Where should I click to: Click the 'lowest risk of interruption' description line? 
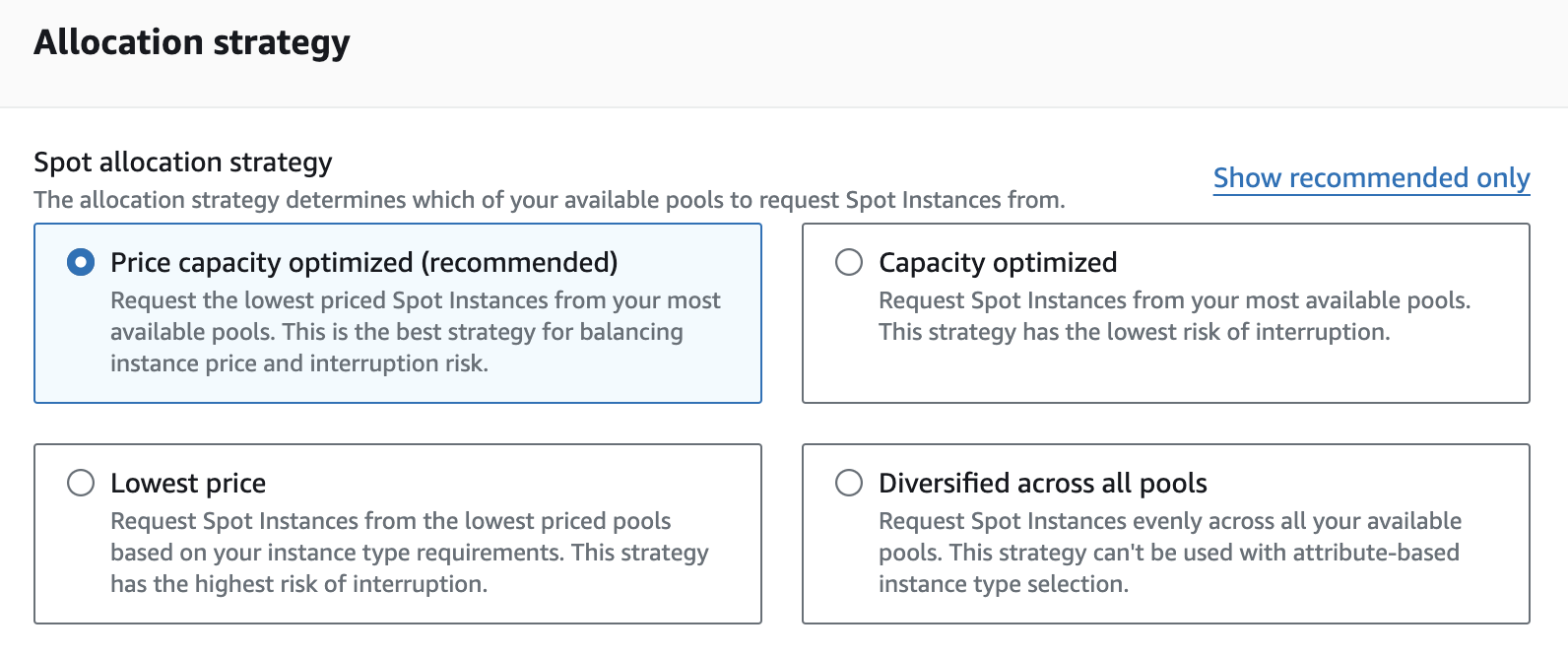pyautogui.click(x=1134, y=333)
